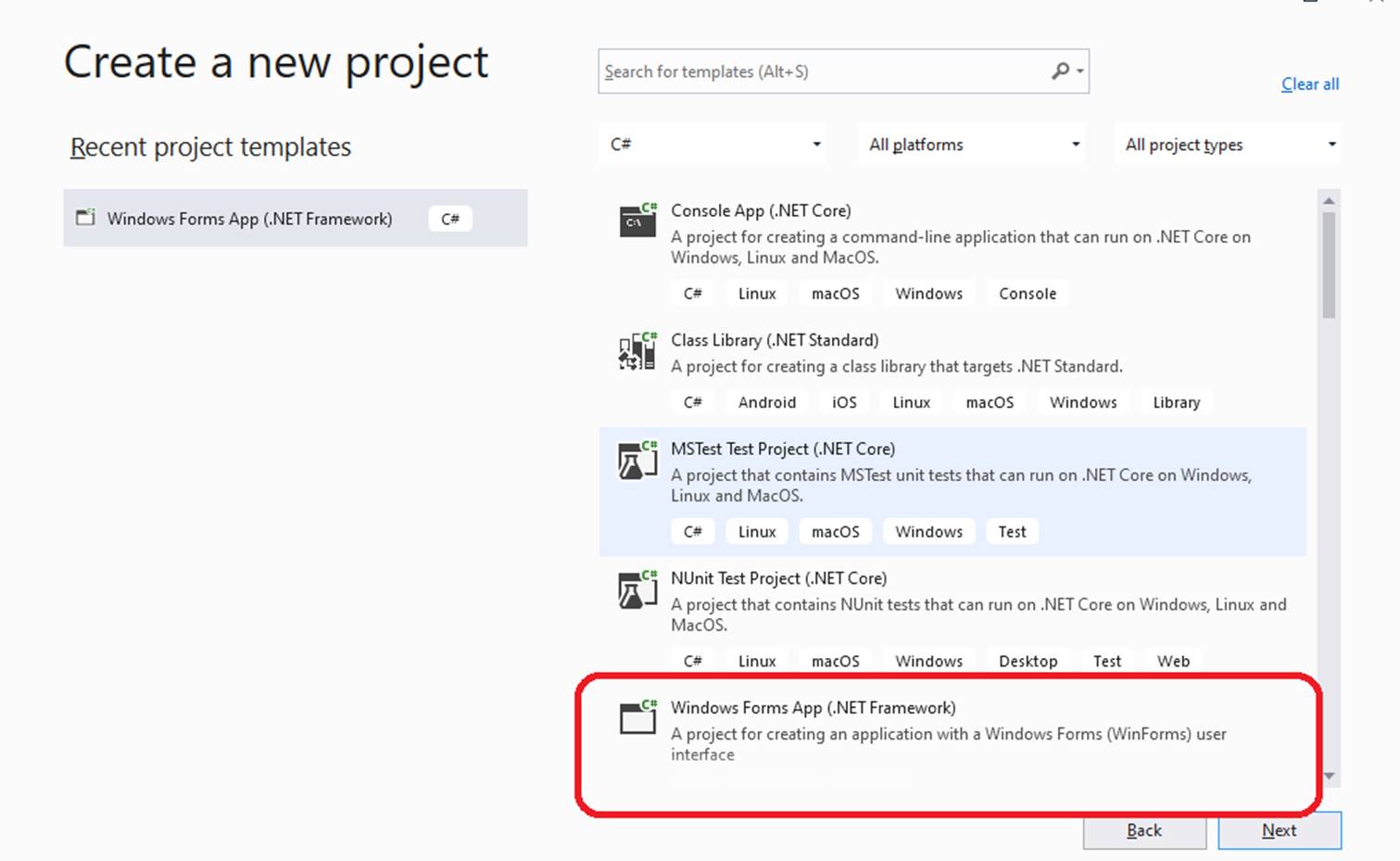Select the Android tag under Class Library
This screenshot has width=1400, height=861.
[x=766, y=402]
